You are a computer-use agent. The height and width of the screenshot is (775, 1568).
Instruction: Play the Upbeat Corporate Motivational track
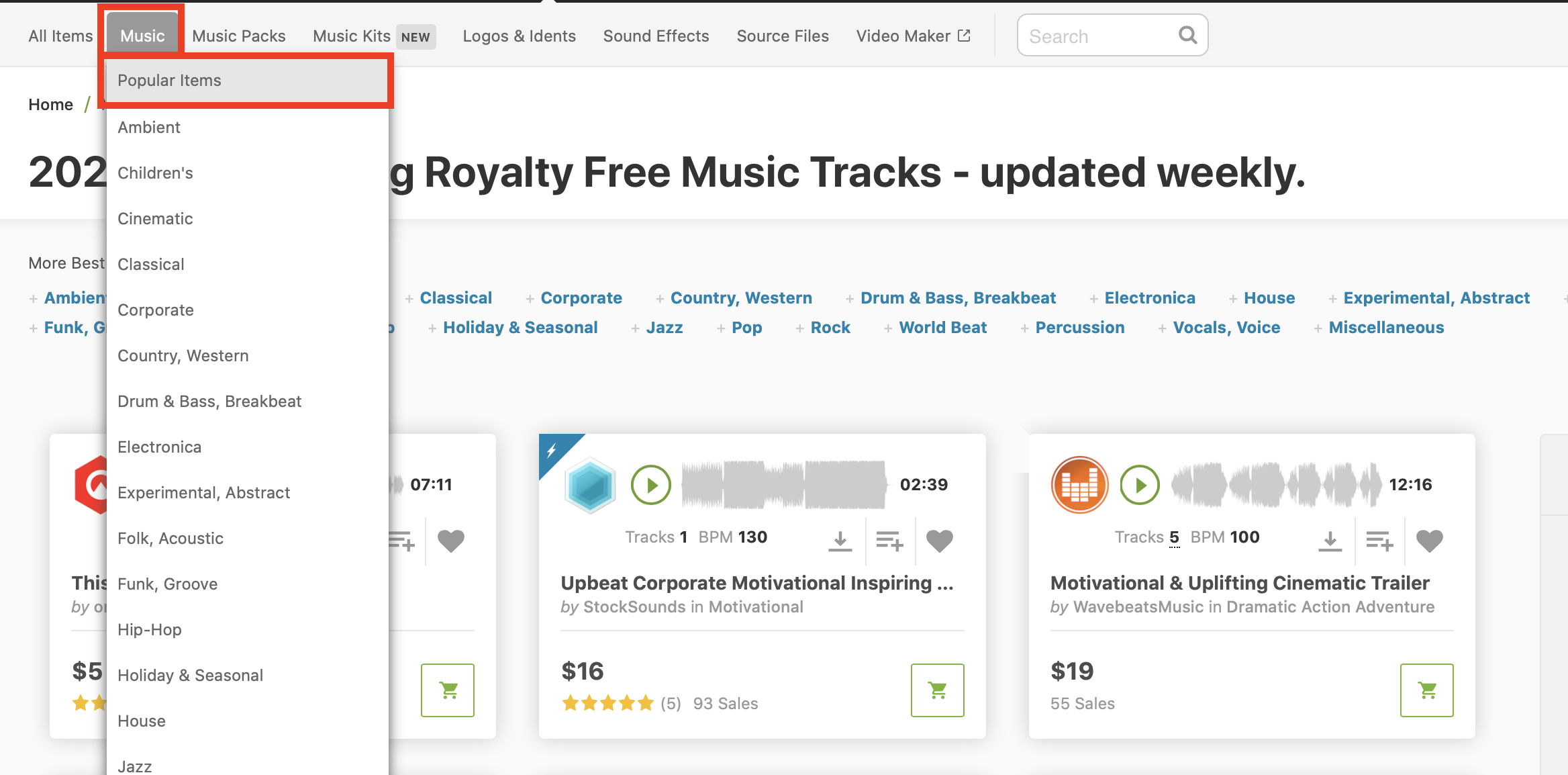coord(650,484)
